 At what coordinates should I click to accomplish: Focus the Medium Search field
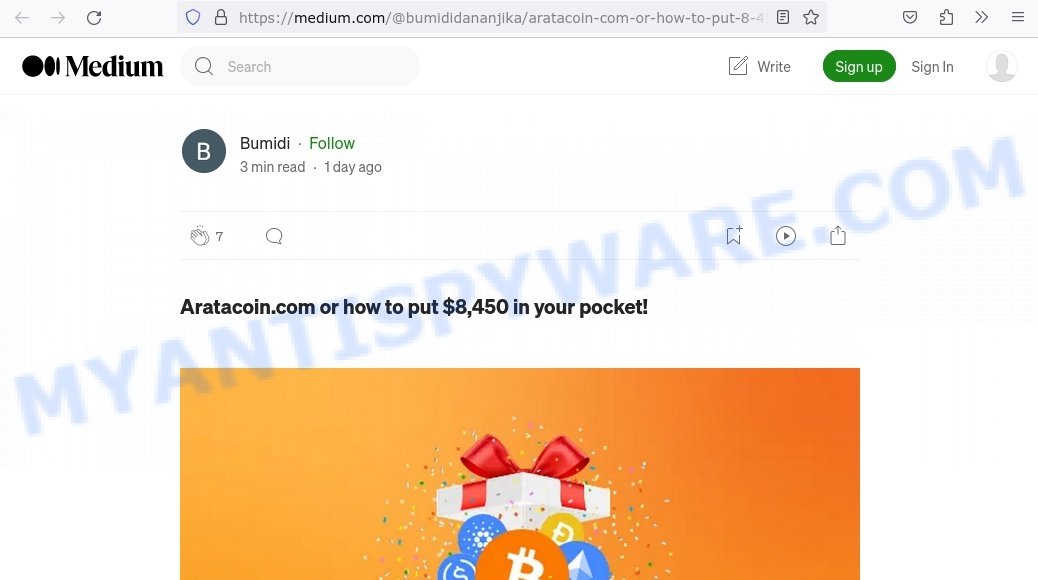pos(300,66)
